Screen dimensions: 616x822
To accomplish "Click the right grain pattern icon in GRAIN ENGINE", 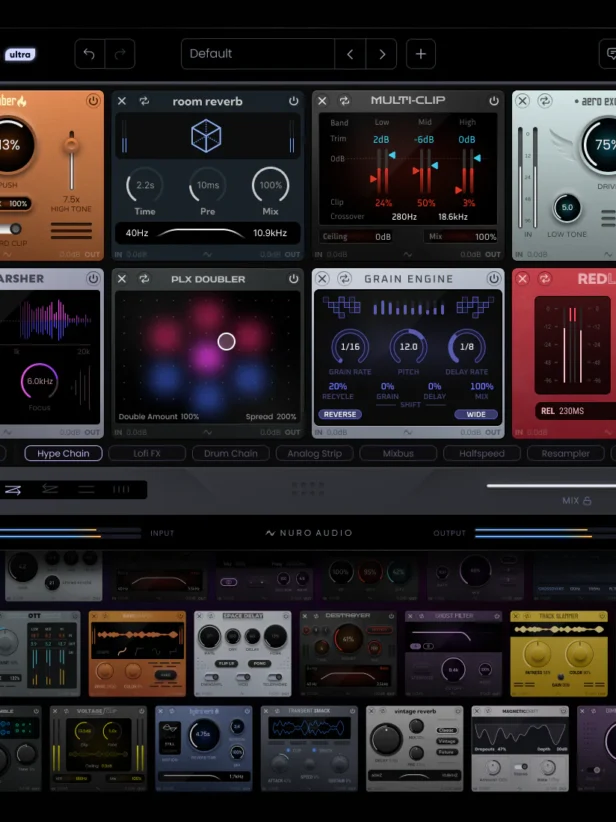I will (x=474, y=307).
